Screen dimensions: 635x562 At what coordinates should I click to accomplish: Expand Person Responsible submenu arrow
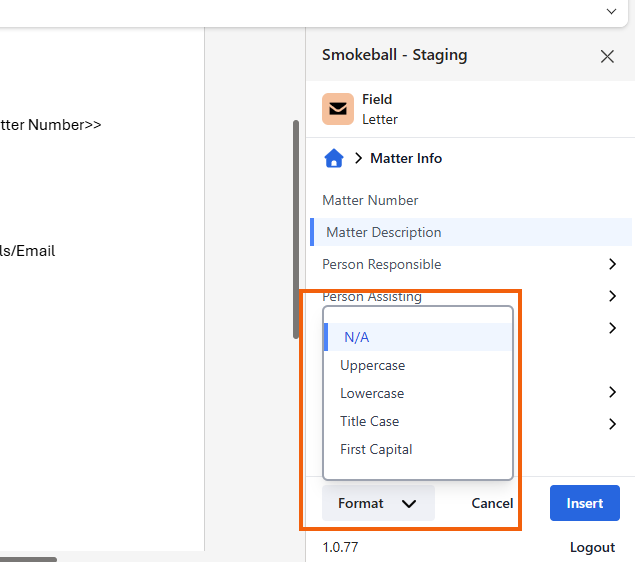(612, 264)
